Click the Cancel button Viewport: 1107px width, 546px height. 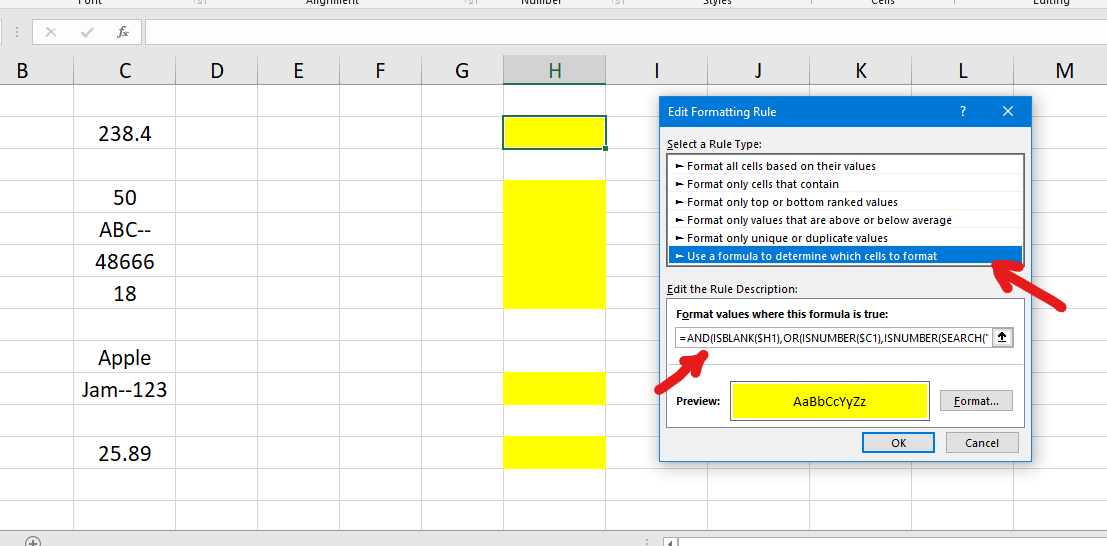point(982,443)
